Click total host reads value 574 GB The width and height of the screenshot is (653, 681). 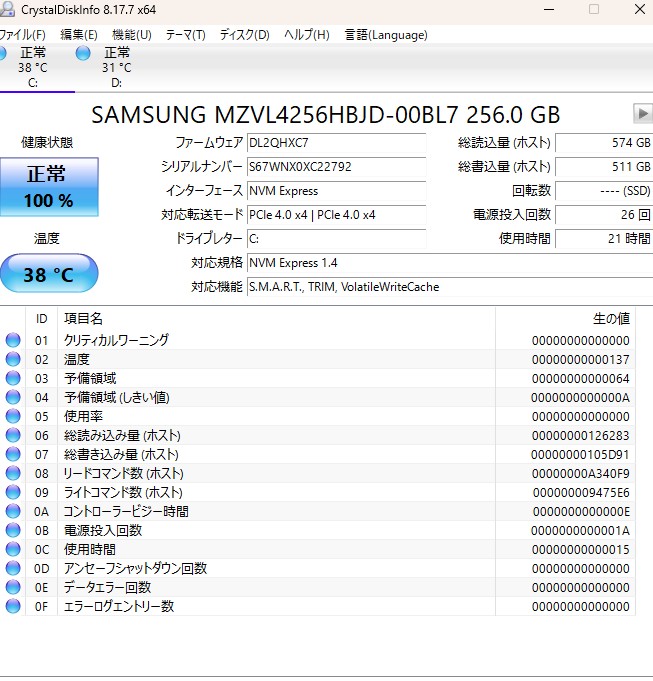(604, 143)
